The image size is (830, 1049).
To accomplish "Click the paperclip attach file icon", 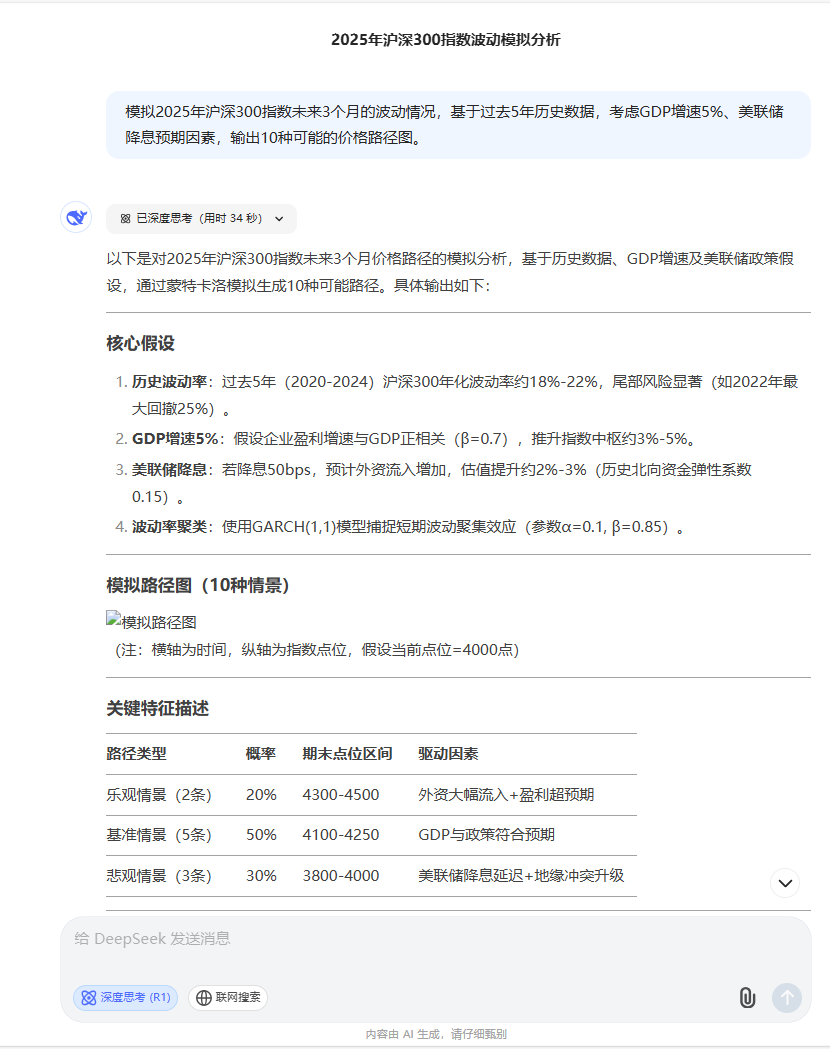I will pyautogui.click(x=746, y=997).
